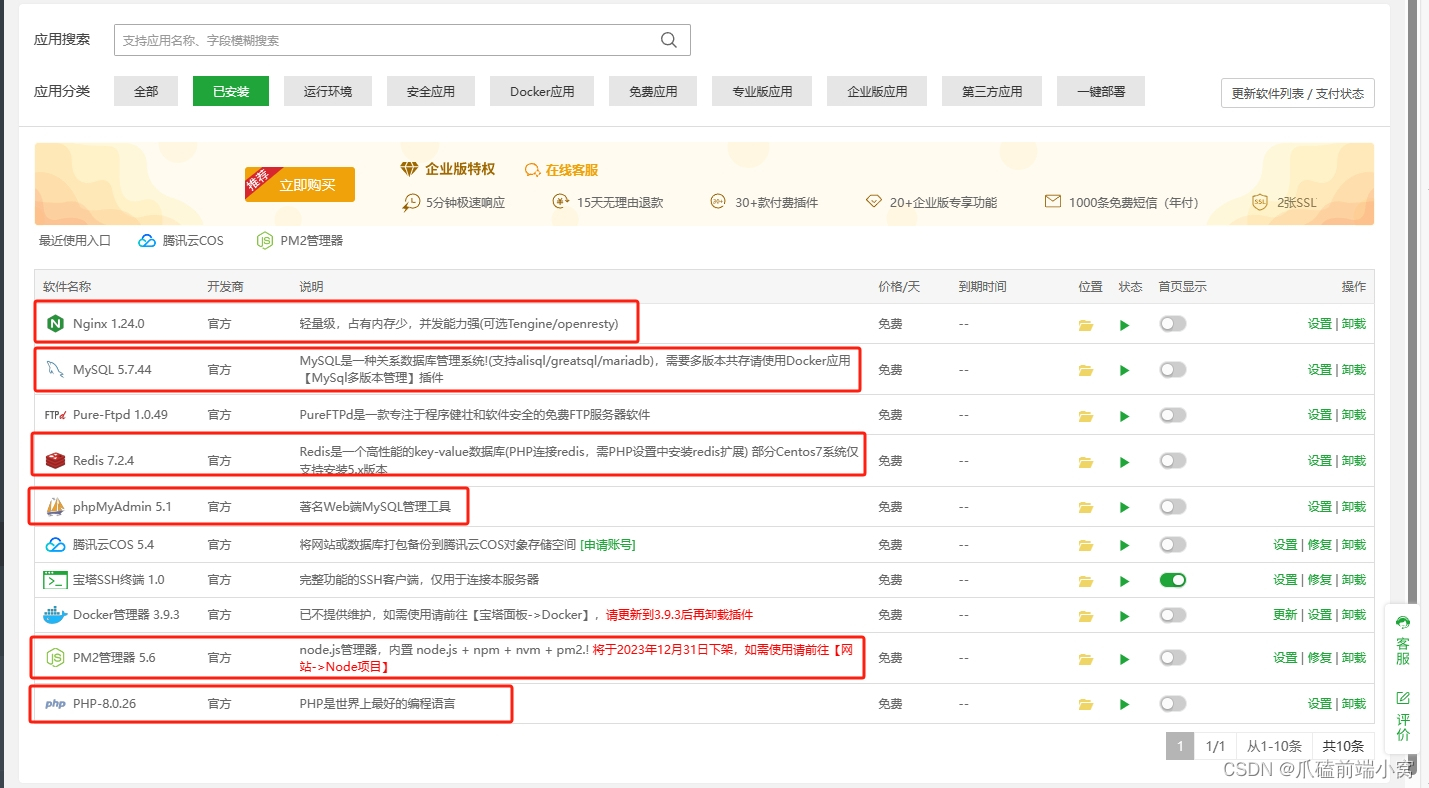Select the 运行环境 category tab
The image size is (1429, 788).
[x=328, y=91]
